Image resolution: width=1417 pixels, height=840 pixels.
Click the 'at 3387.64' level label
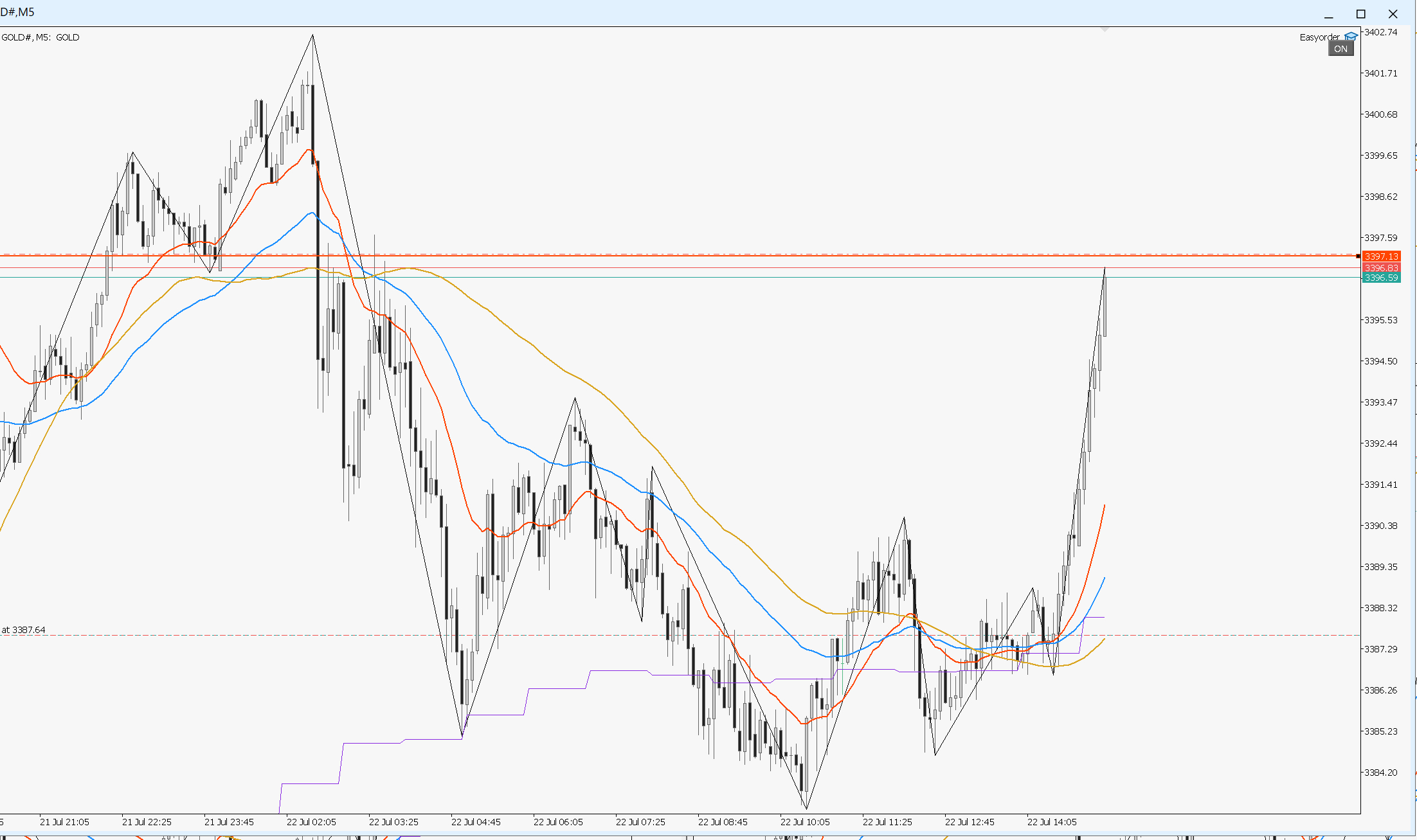pos(23,630)
